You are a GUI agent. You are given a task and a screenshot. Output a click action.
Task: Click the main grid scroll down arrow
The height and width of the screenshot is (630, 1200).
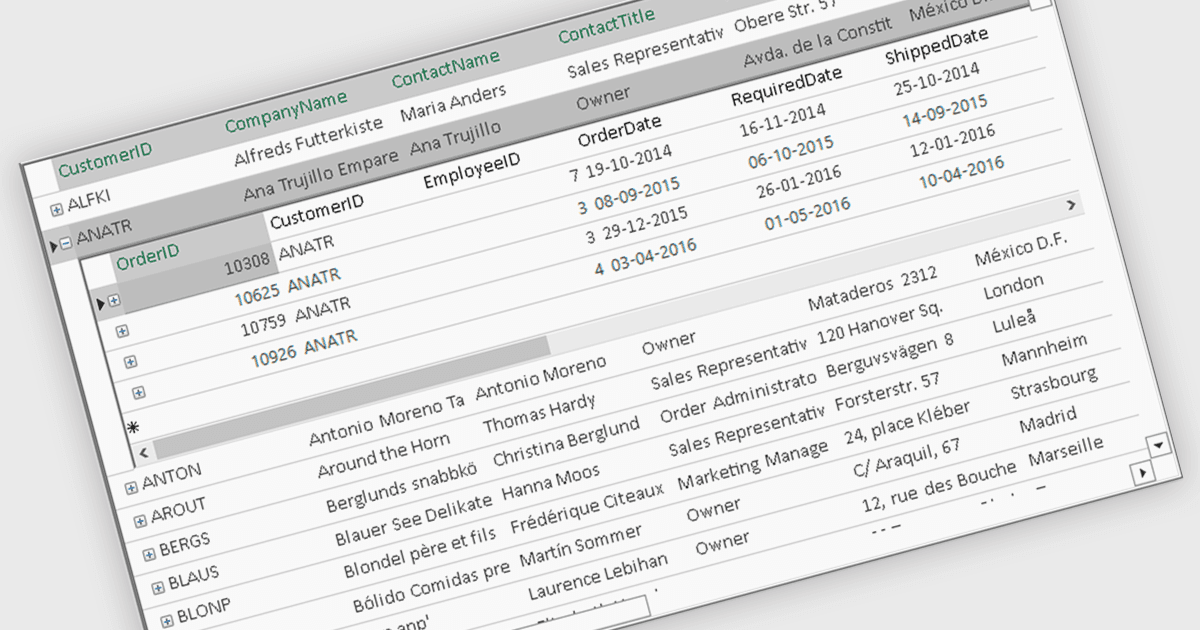(x=1158, y=444)
